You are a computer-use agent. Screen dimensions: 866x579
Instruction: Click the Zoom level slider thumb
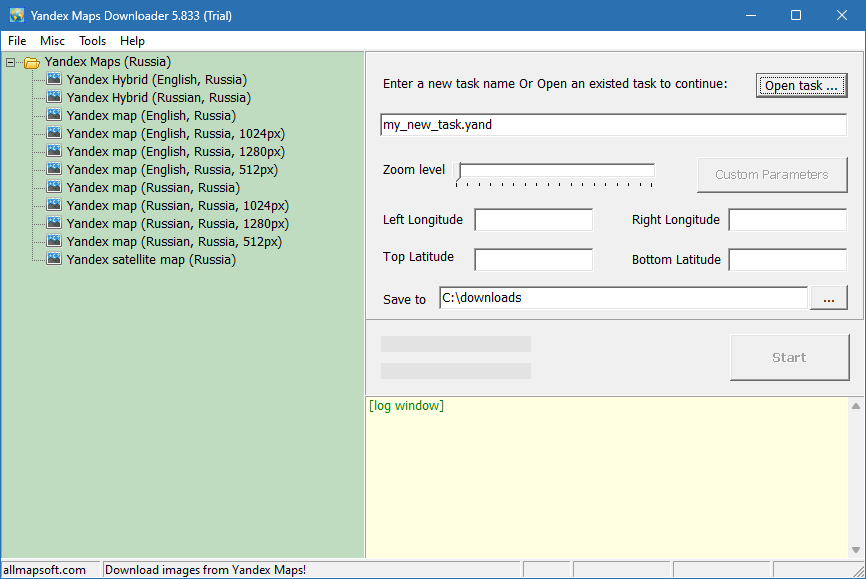click(457, 171)
